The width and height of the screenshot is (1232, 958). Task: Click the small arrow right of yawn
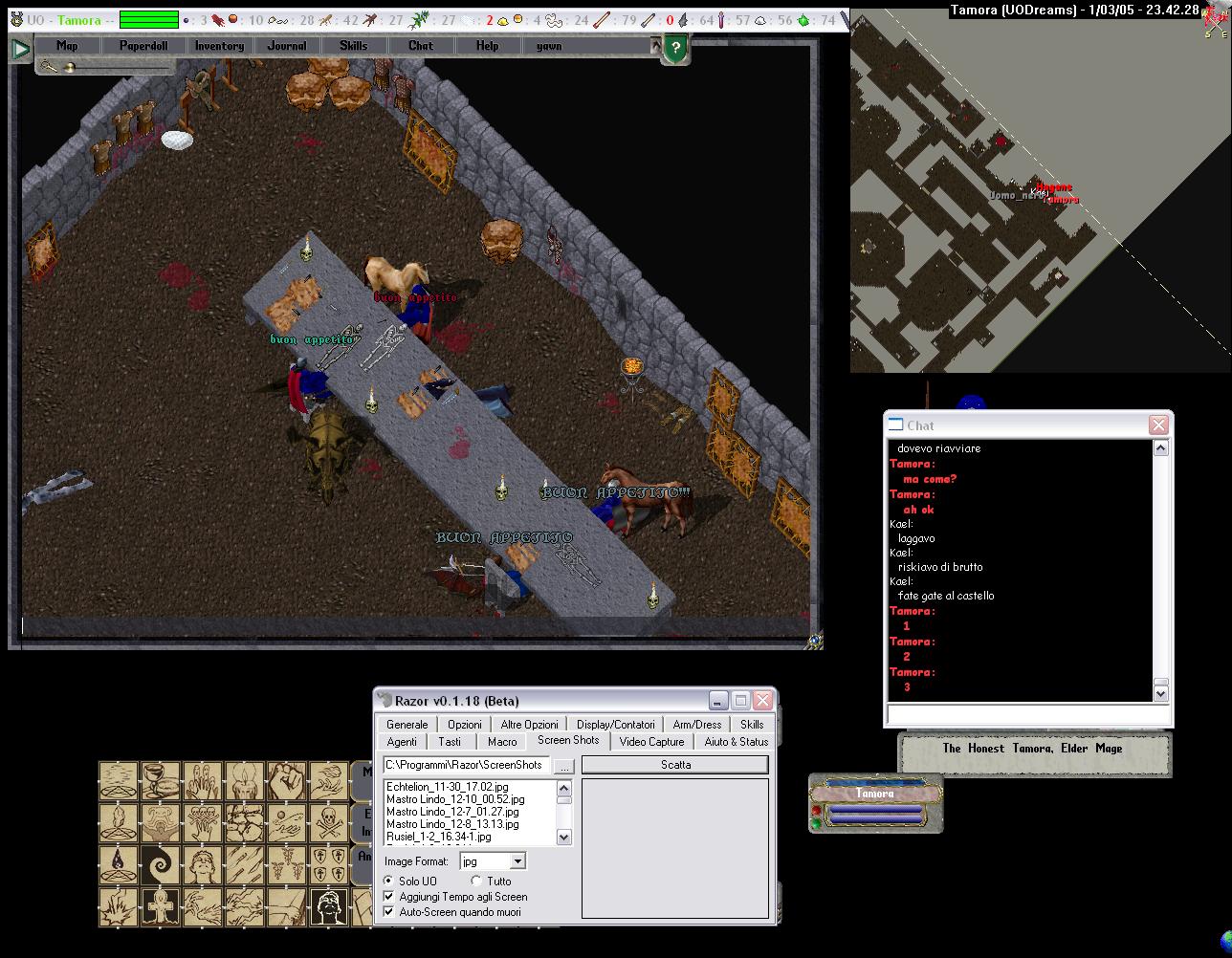pos(655,45)
